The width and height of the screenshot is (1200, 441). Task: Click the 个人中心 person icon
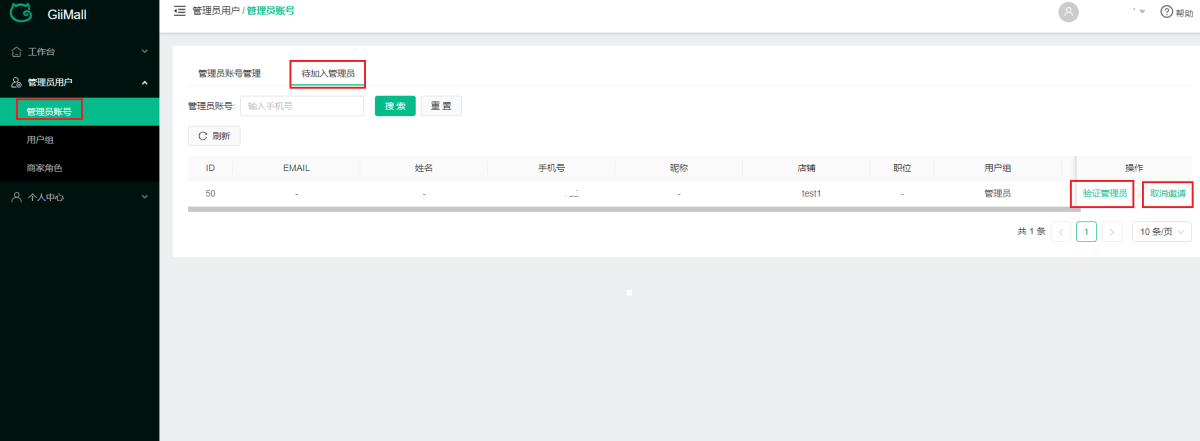(x=16, y=198)
